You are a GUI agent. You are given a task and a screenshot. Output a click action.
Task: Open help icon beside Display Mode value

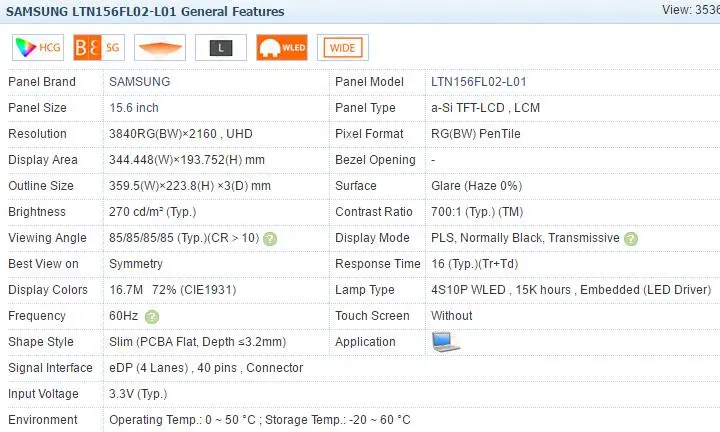coord(631,239)
